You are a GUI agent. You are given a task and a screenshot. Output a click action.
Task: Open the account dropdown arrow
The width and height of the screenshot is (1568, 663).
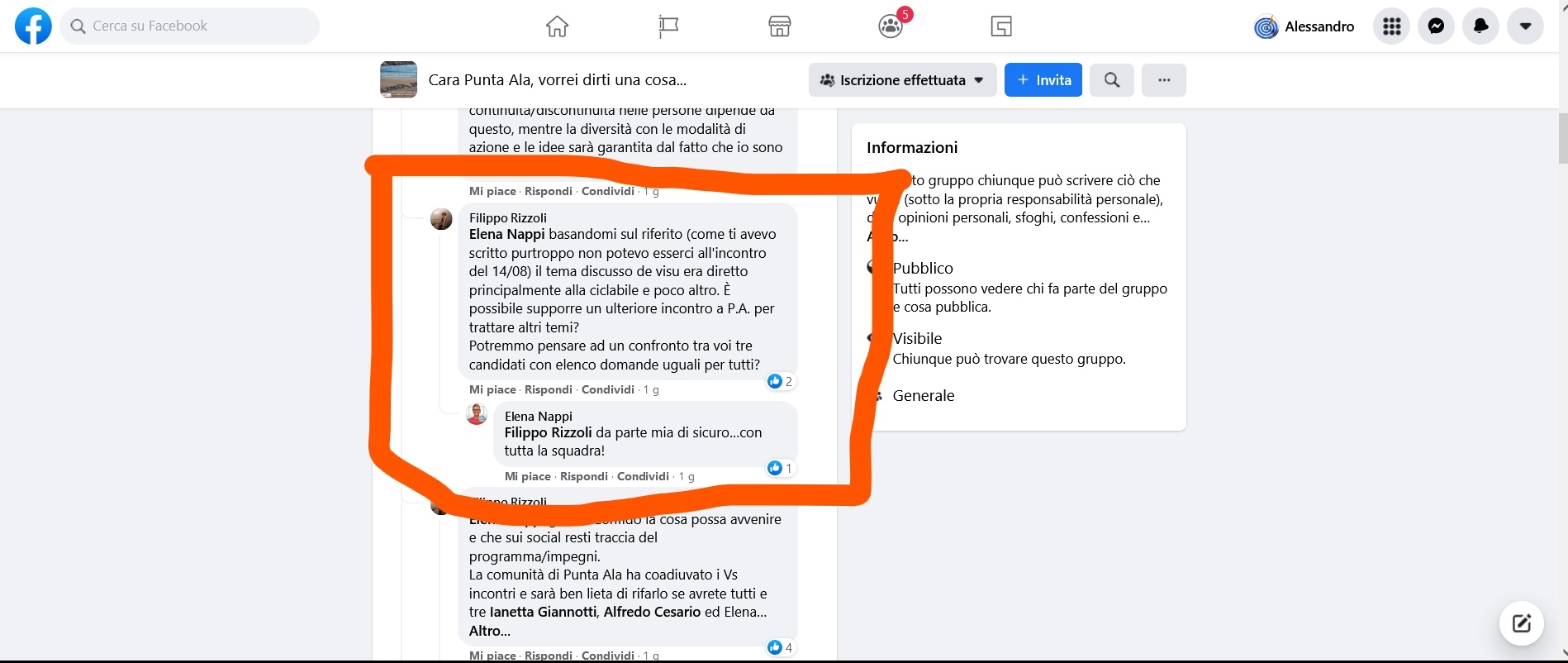(x=1526, y=26)
